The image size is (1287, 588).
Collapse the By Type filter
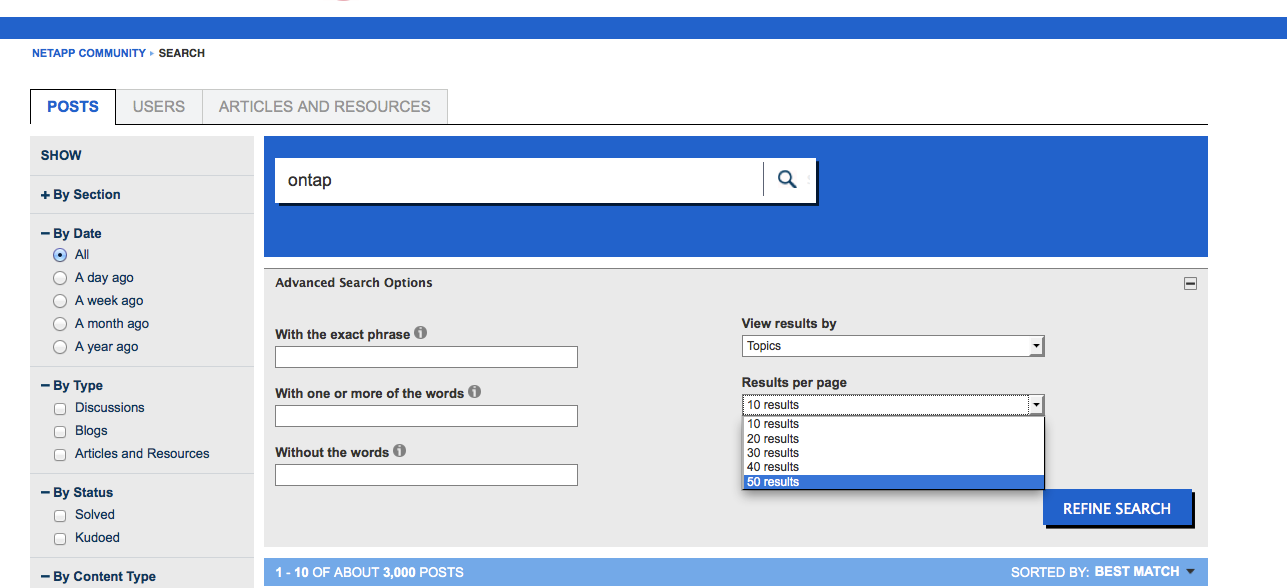72,385
